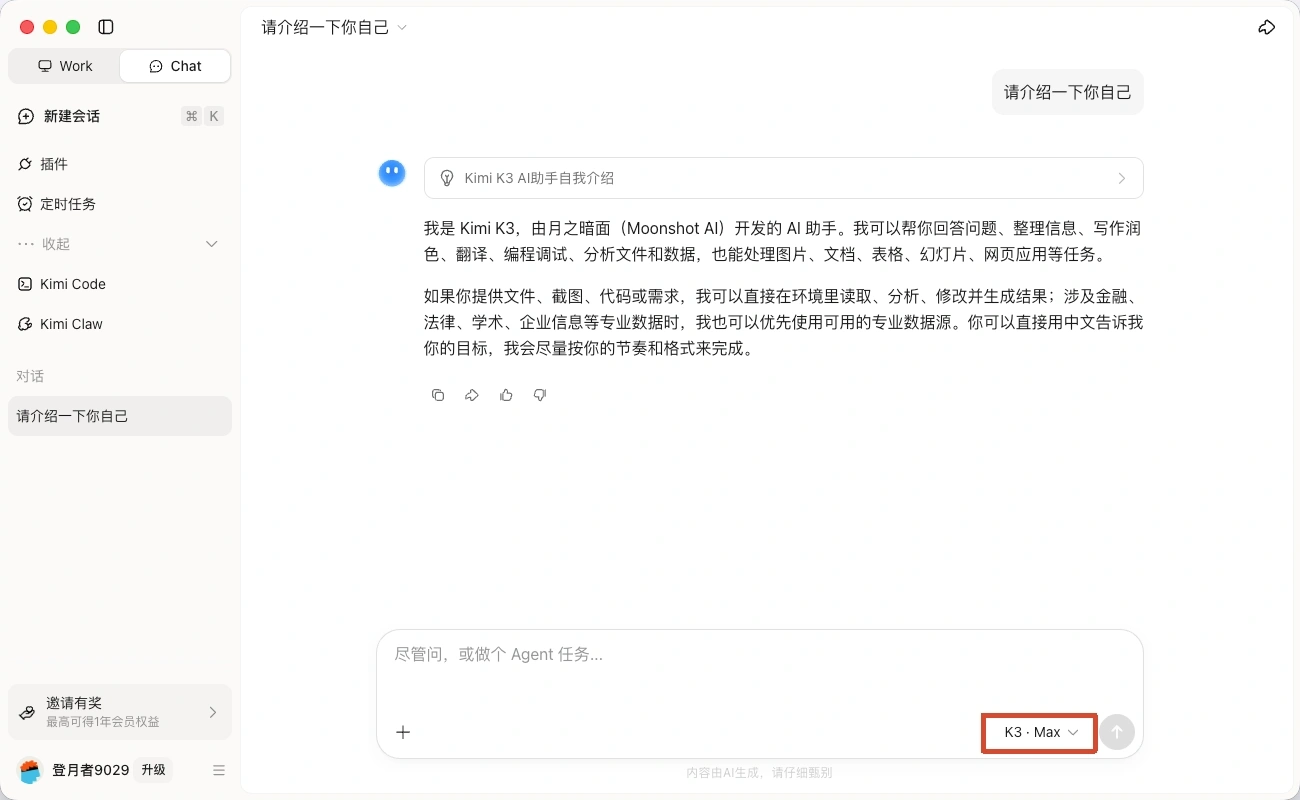Click the arrow on 邀请有奖 banner

coord(213,712)
